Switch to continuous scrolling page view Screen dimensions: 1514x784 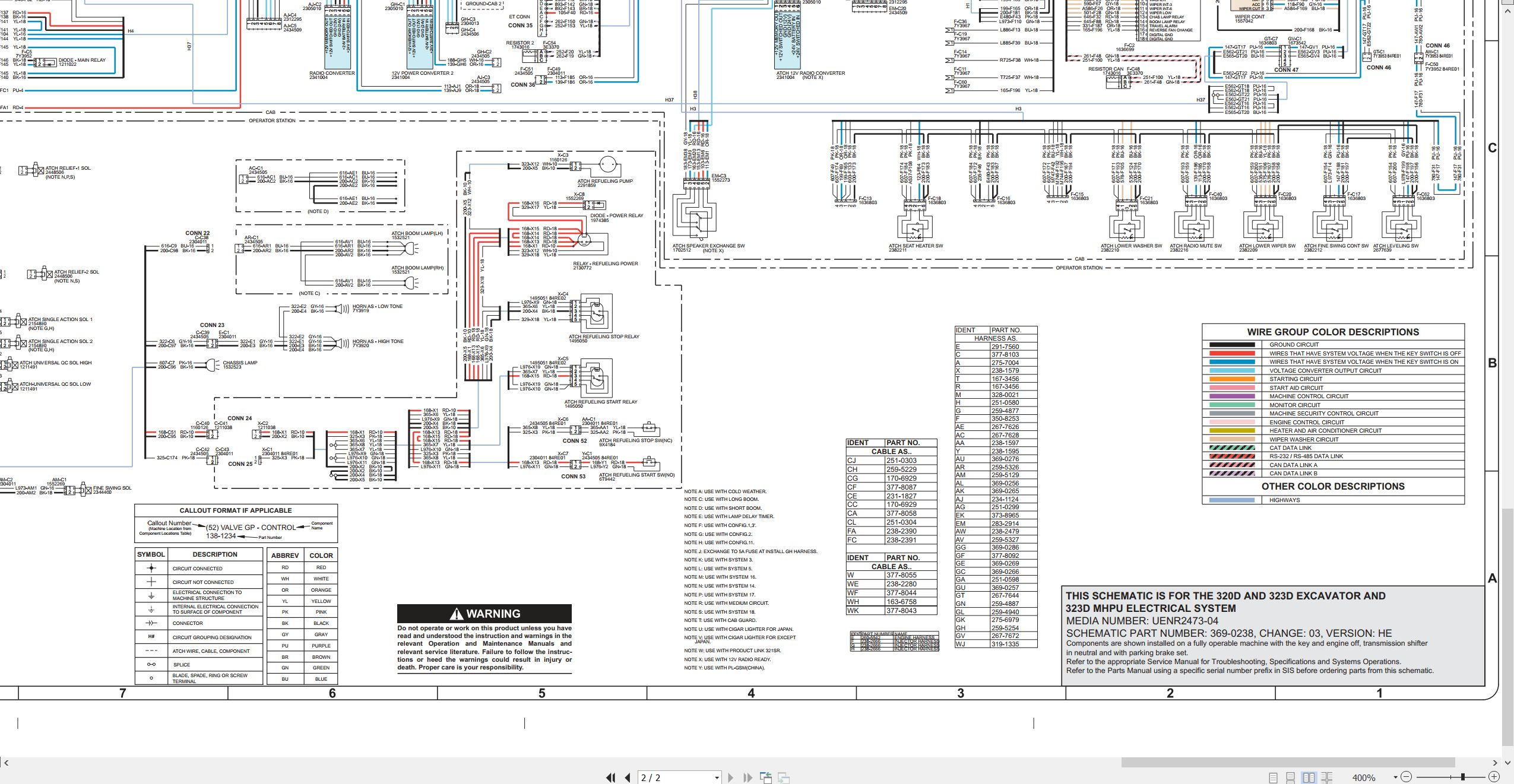pyautogui.click(x=1291, y=777)
